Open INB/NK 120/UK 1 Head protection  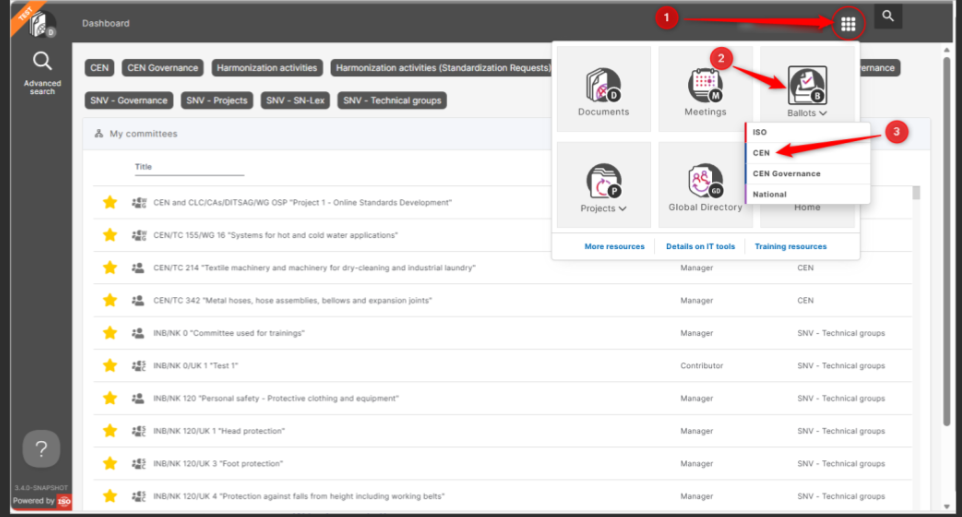click(x=218, y=431)
